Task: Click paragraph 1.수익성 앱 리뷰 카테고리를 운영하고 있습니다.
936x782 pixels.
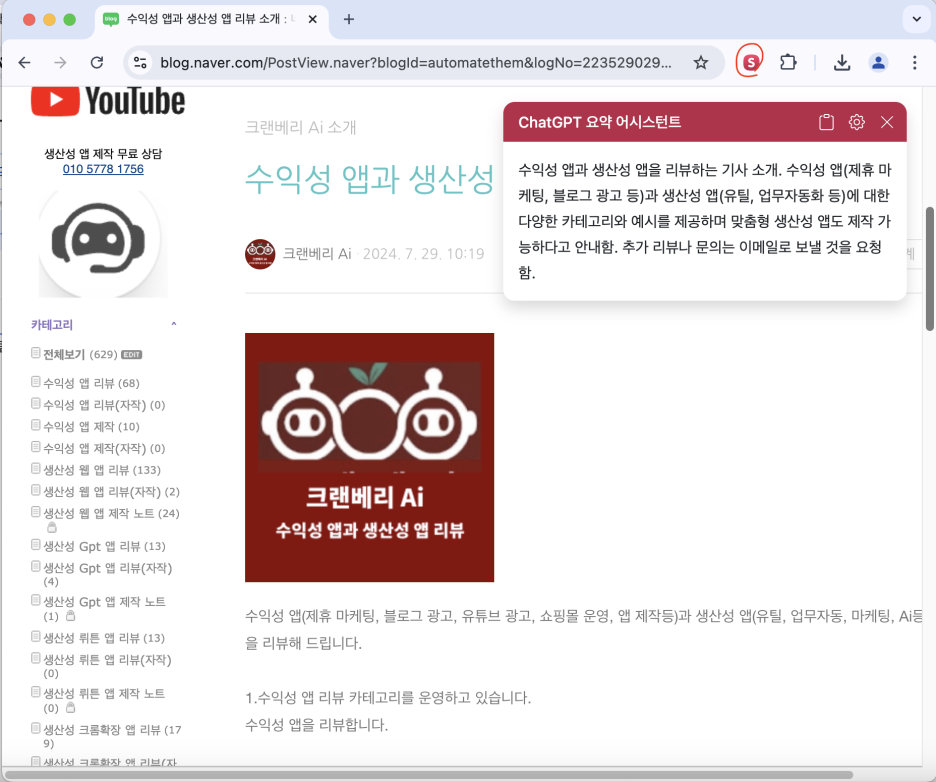Action: pos(388,698)
